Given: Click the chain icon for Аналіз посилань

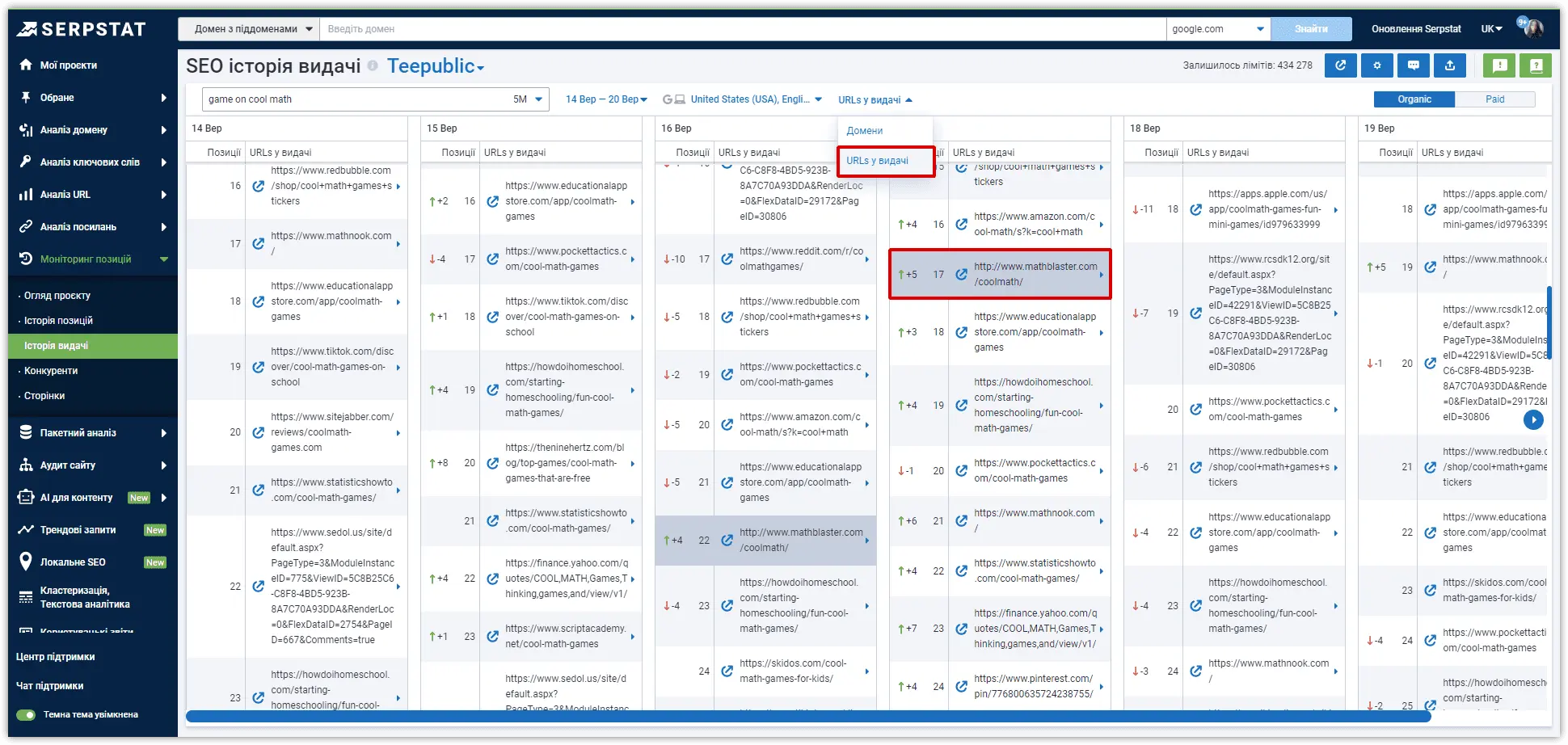Looking at the screenshot, I should tap(26, 226).
